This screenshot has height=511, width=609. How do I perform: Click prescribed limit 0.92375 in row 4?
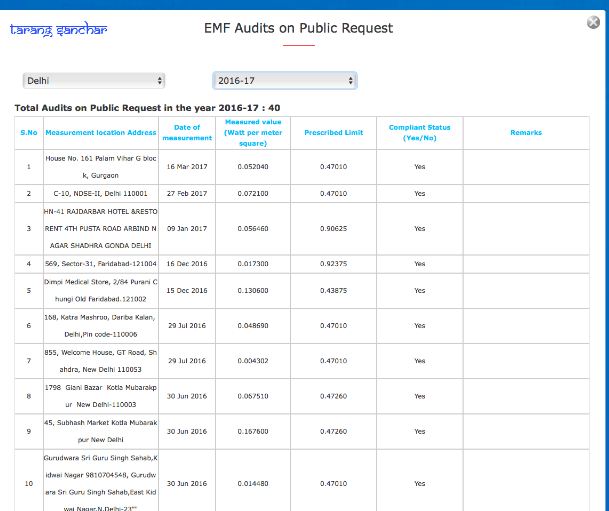[x=333, y=263]
